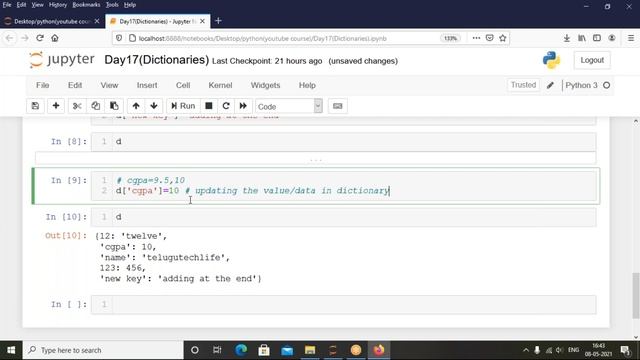Open Firefox account icon

point(612,38)
